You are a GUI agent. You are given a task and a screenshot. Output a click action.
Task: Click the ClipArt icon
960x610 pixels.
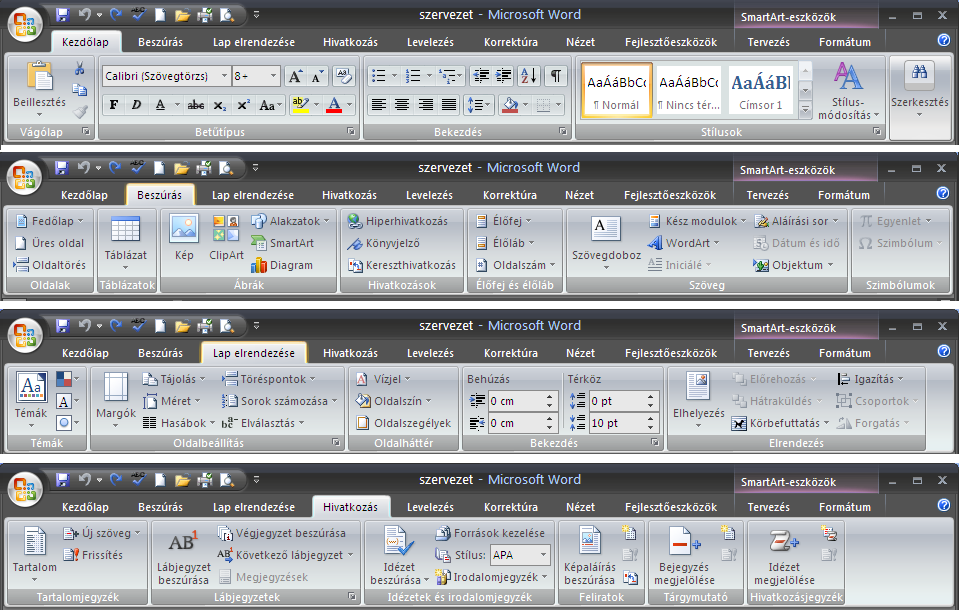tap(226, 228)
